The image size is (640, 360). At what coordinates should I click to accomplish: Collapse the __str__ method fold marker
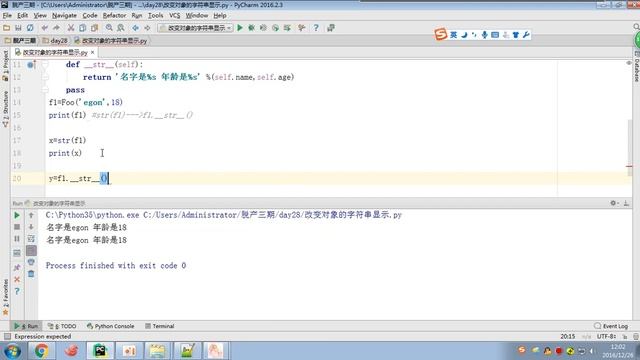tap(45, 64)
